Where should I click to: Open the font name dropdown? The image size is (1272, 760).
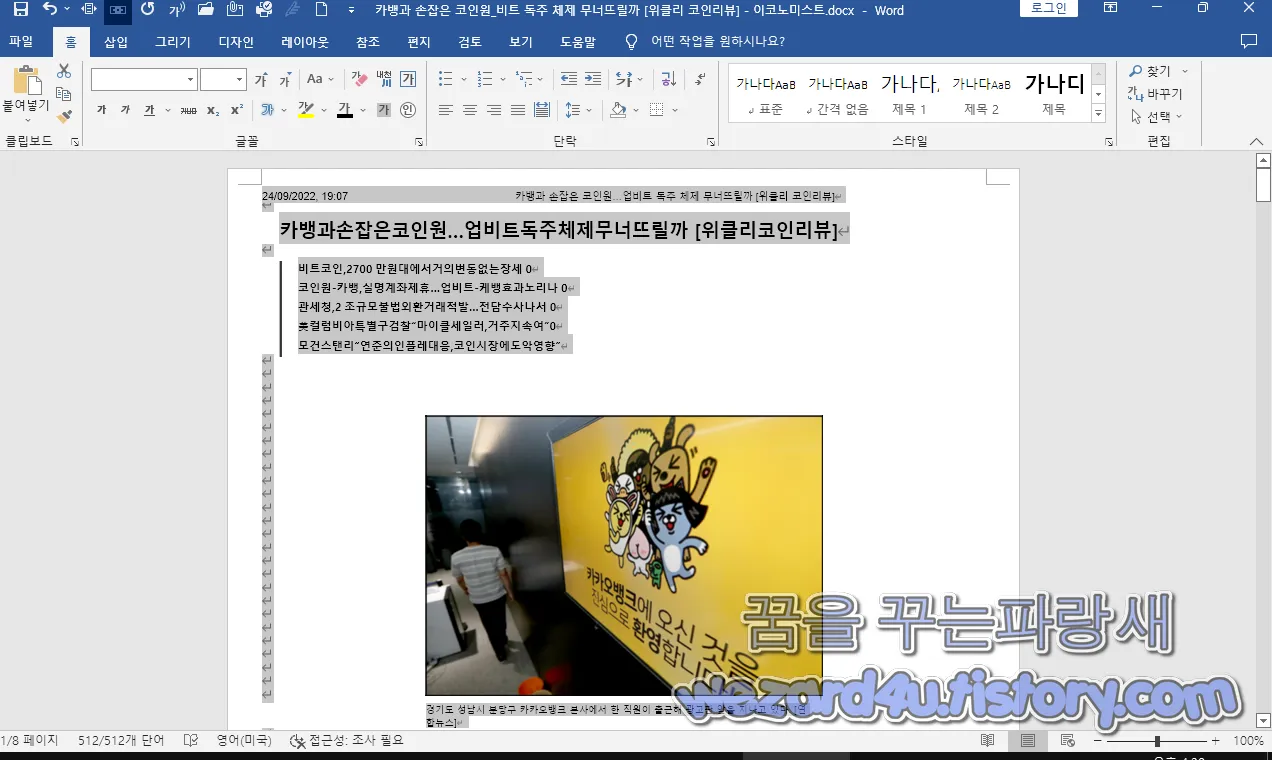190,79
